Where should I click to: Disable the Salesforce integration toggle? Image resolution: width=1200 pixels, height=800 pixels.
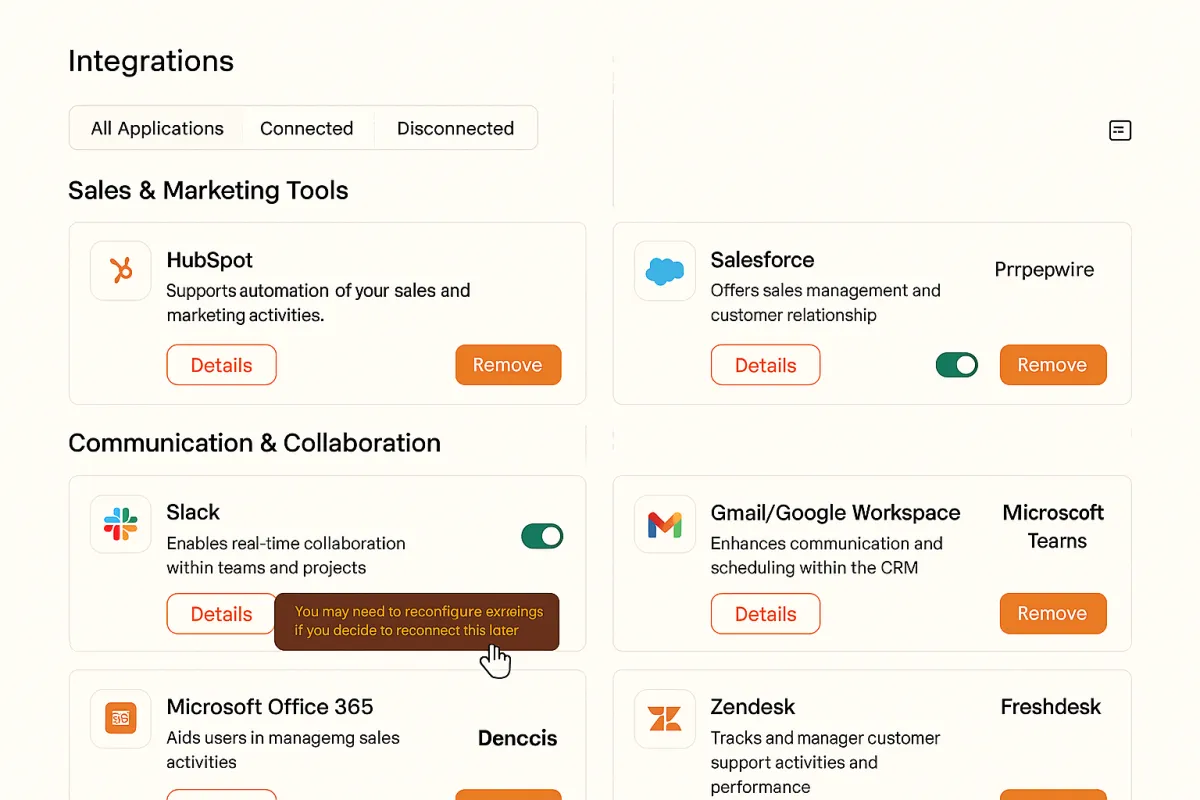(x=957, y=365)
